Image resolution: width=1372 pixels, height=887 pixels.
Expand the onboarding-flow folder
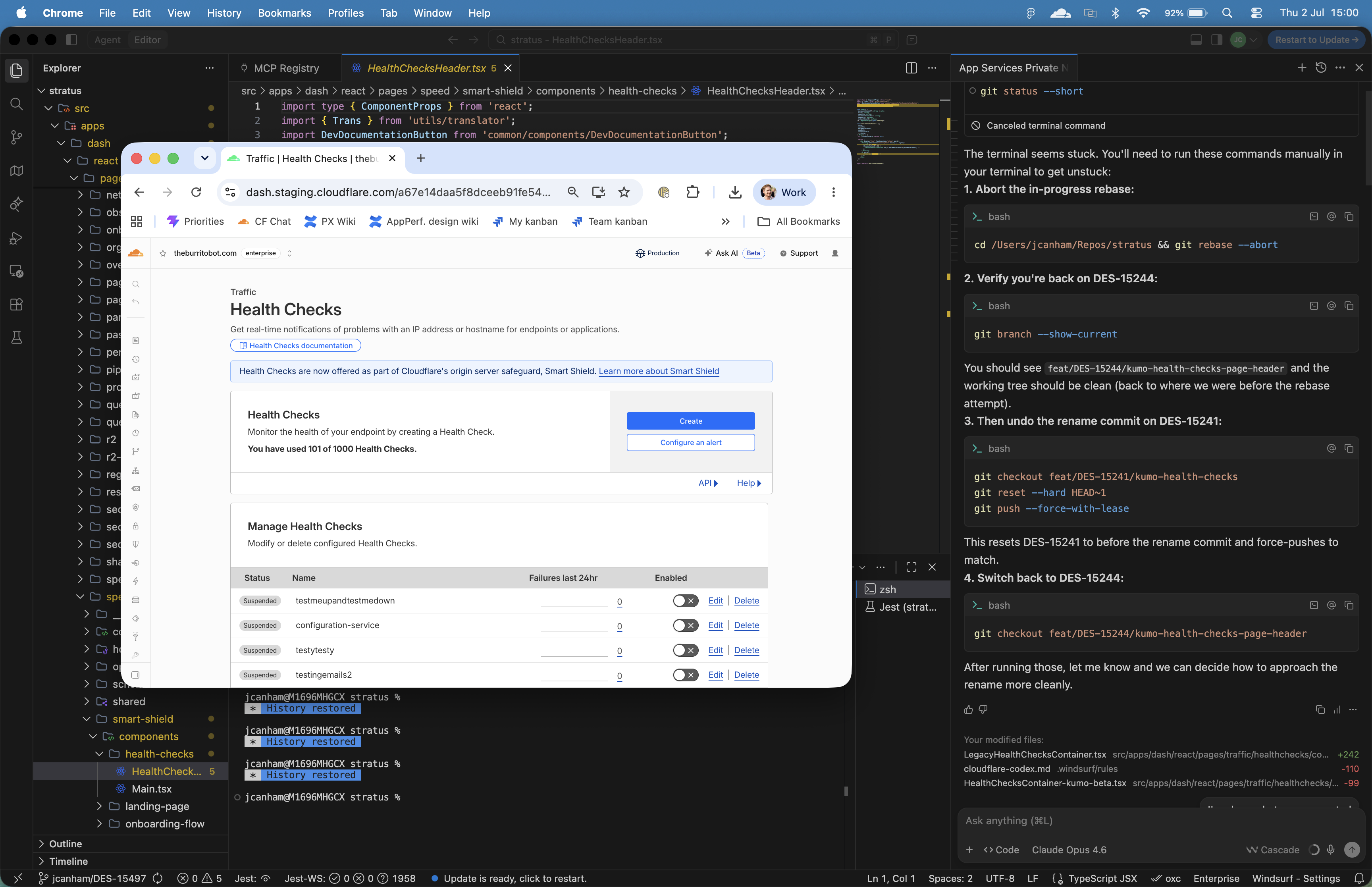click(99, 823)
